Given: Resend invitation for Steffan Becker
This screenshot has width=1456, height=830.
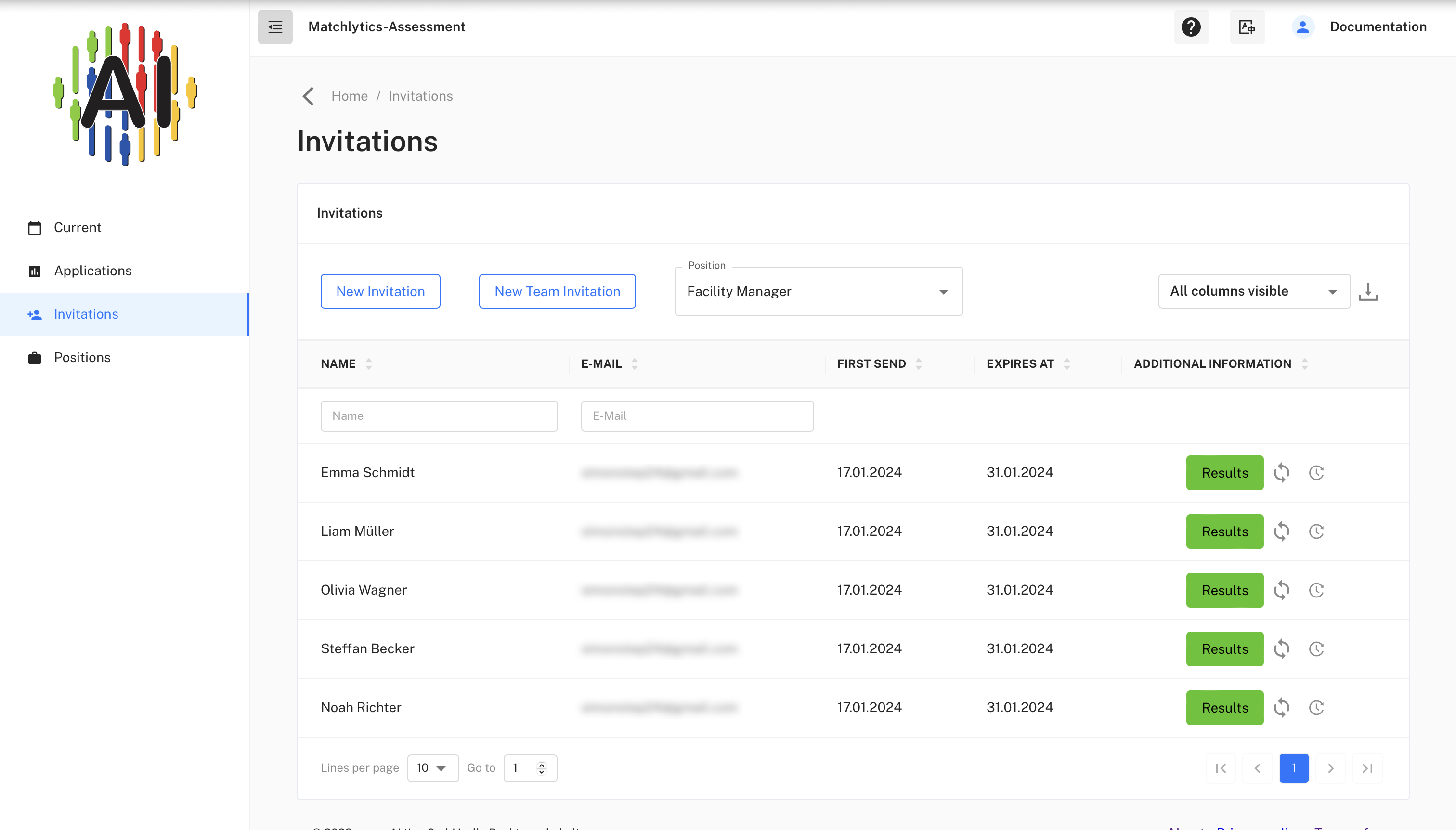Looking at the screenshot, I should click(x=1282, y=648).
